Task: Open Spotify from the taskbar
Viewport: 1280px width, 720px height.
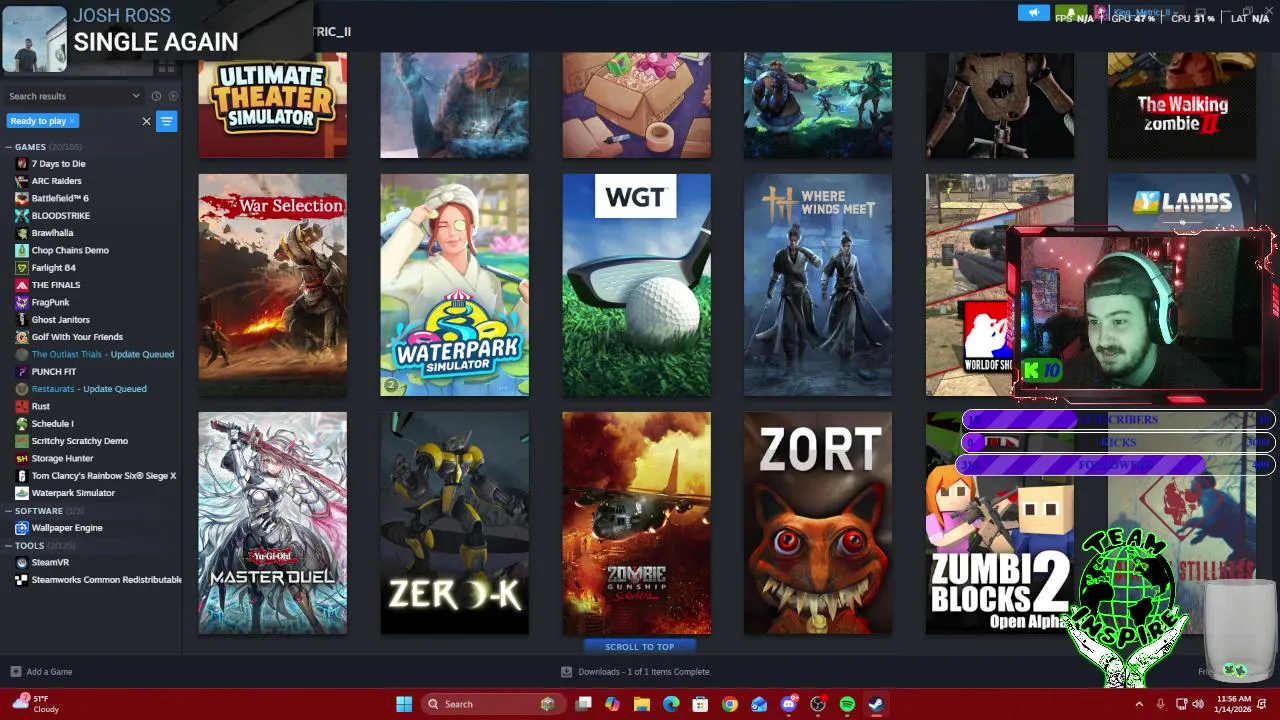Action: tap(847, 704)
